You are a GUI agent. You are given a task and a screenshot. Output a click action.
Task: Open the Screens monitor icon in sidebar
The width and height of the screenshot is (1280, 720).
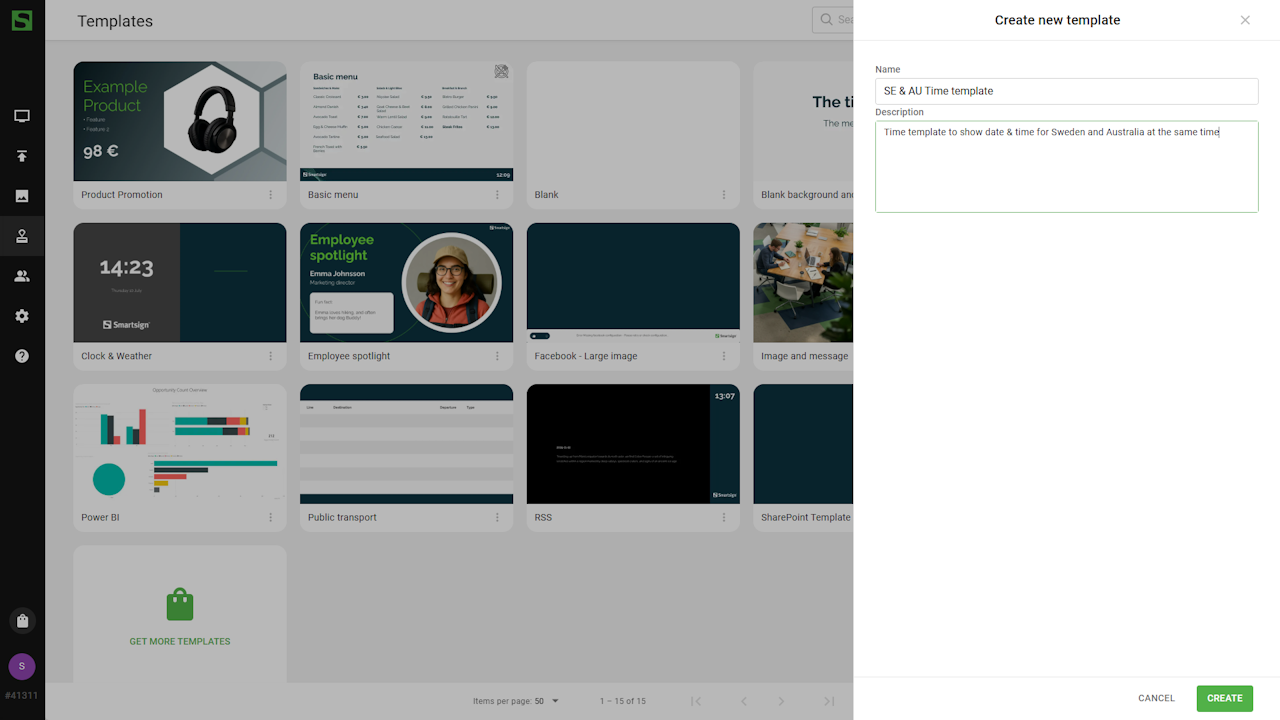click(22, 116)
